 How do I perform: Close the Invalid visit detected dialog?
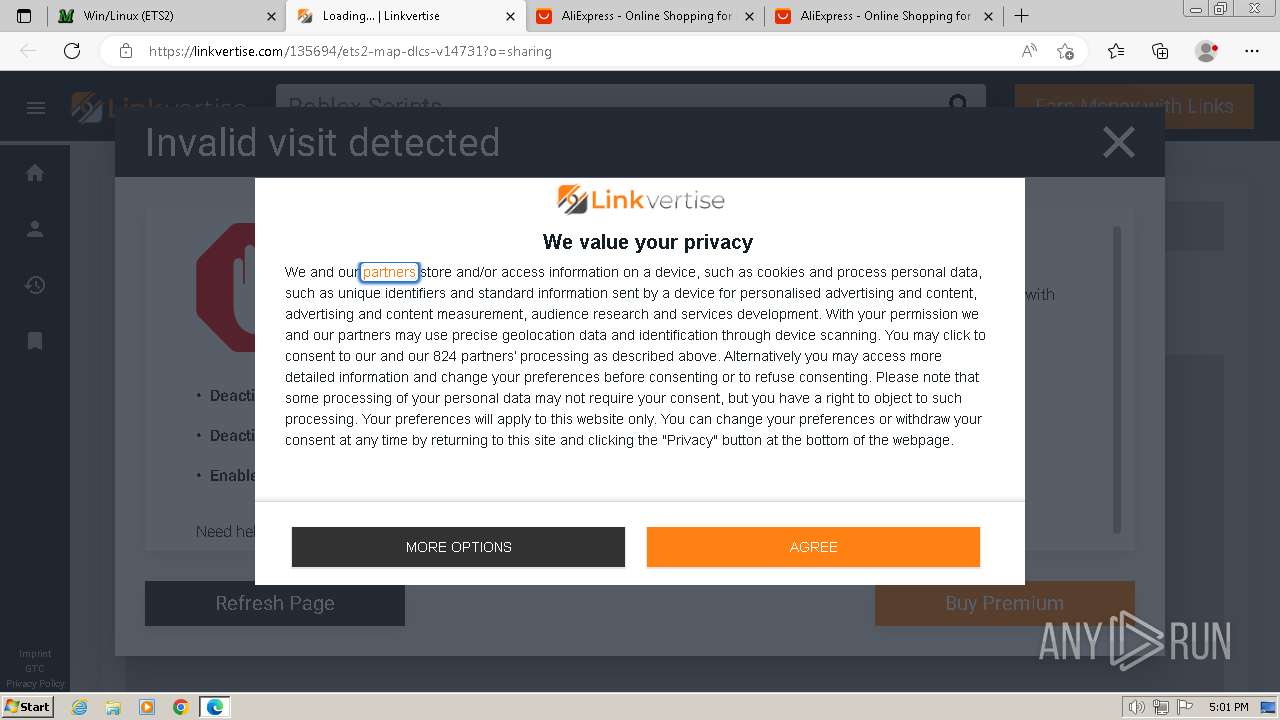pos(1118,143)
